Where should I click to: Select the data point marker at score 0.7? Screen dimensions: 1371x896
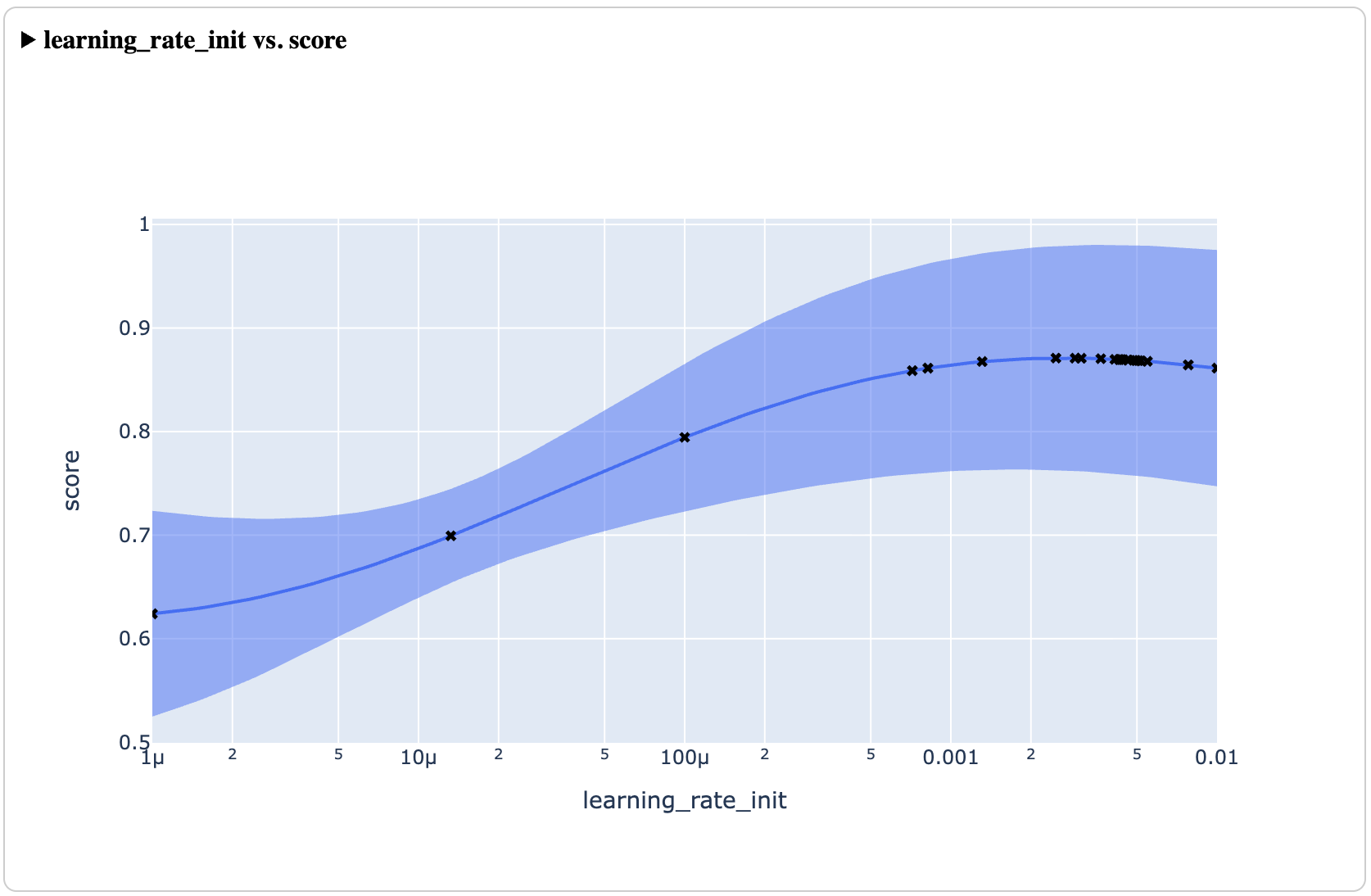[450, 536]
